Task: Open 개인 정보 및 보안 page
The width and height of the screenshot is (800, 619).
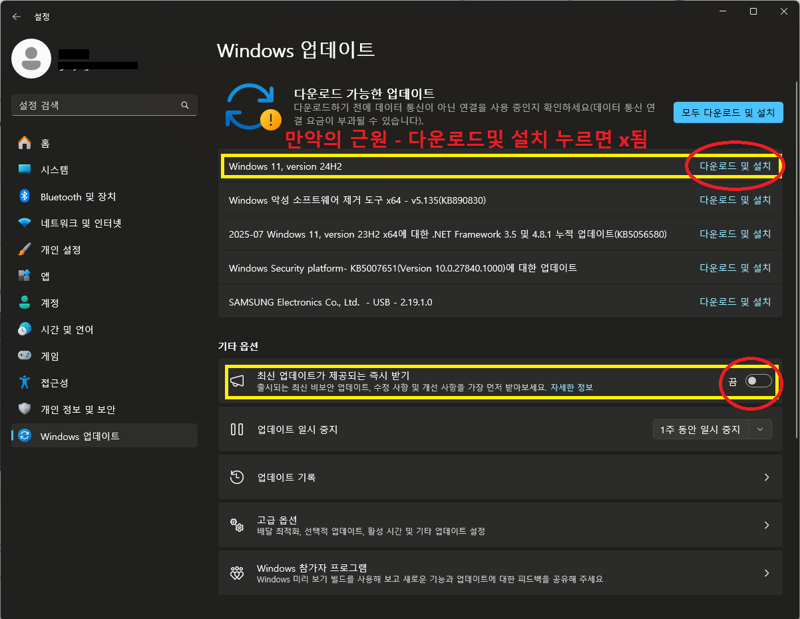Action: pyautogui.click(x=104, y=409)
